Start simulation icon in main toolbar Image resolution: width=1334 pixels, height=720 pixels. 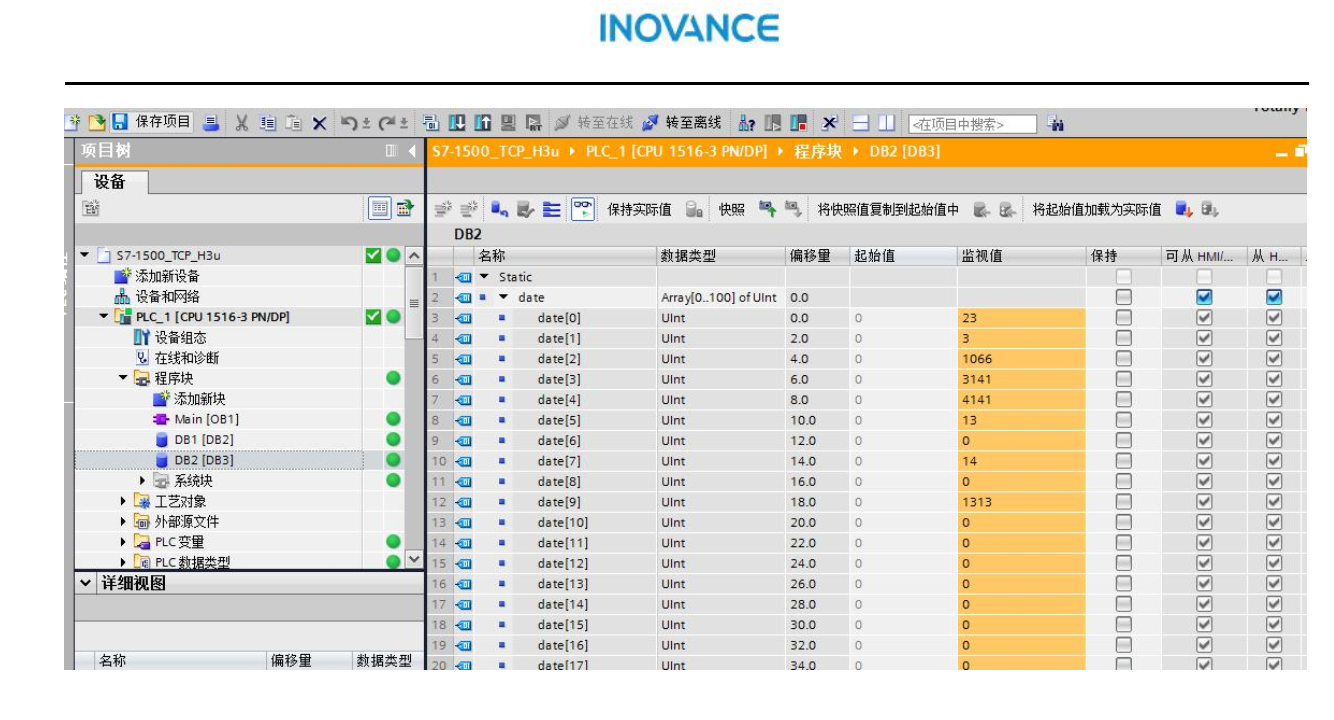[509, 123]
